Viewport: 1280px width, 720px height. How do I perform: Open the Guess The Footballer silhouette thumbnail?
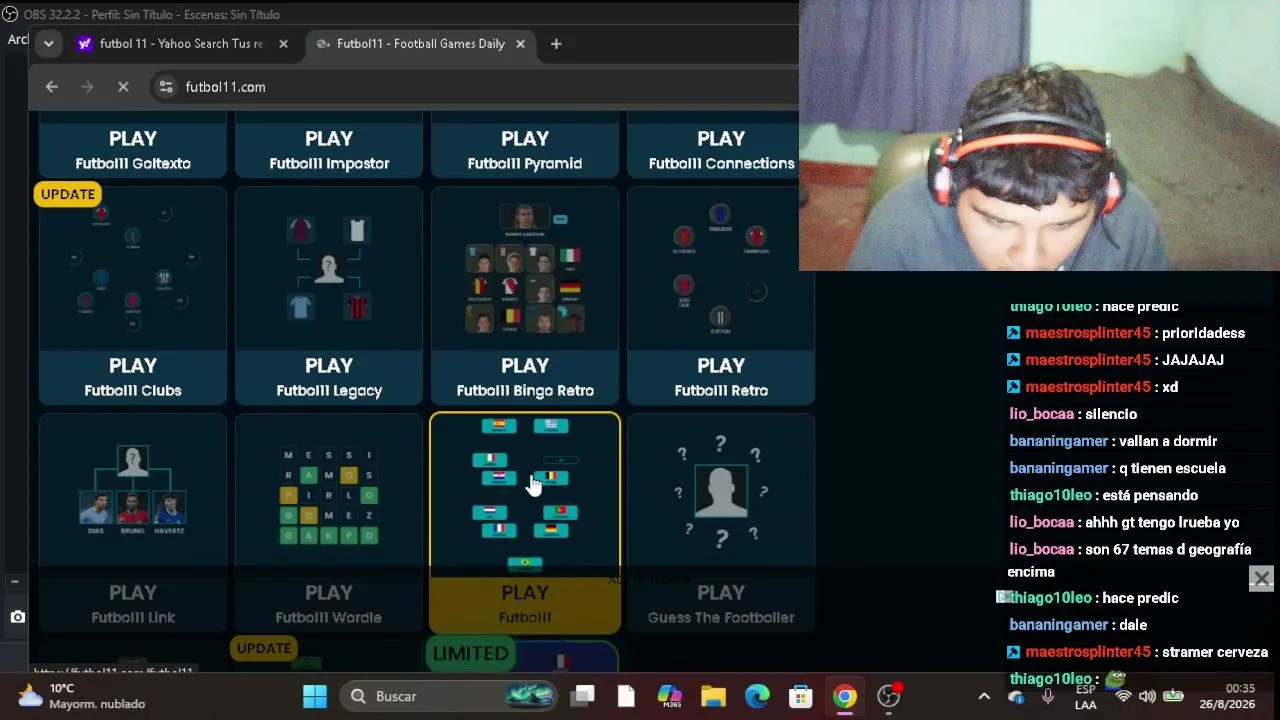pos(721,495)
